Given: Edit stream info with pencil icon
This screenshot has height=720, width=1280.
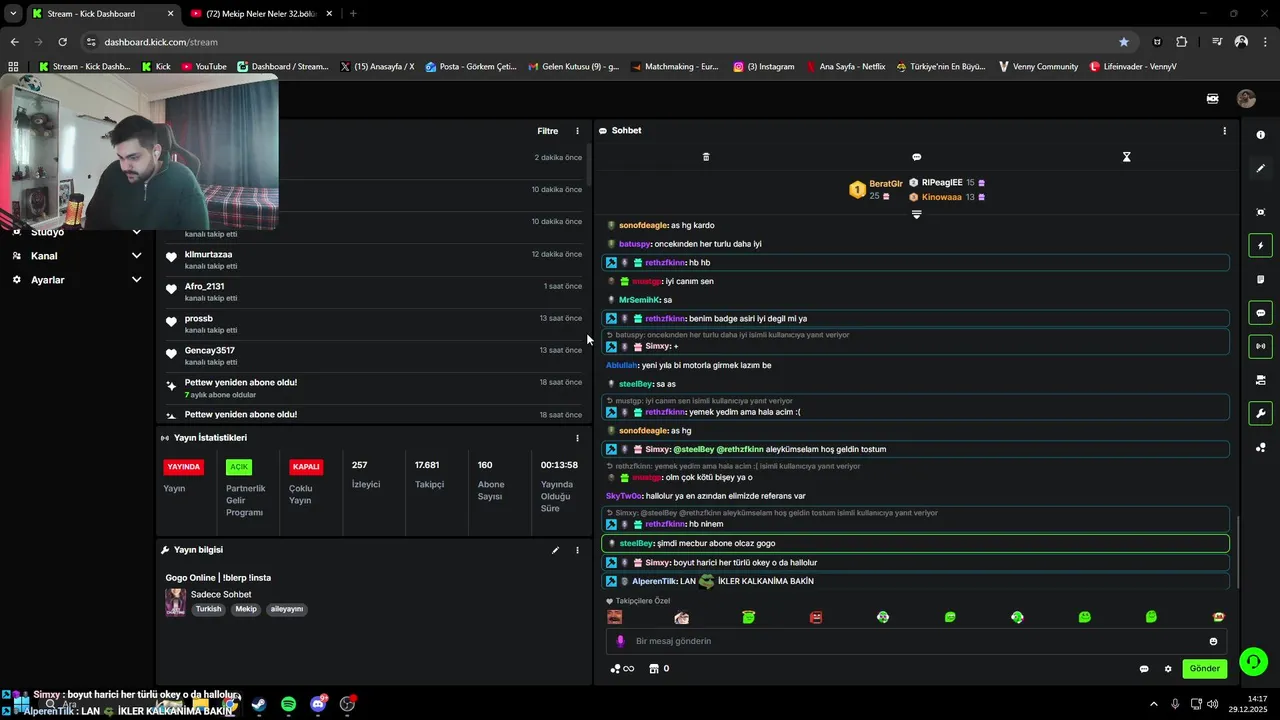Looking at the screenshot, I should pyautogui.click(x=555, y=550).
